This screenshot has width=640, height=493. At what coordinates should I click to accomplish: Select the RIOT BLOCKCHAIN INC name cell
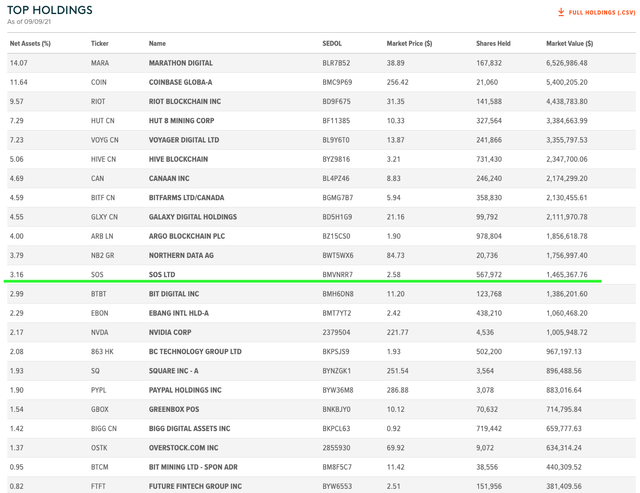point(184,101)
